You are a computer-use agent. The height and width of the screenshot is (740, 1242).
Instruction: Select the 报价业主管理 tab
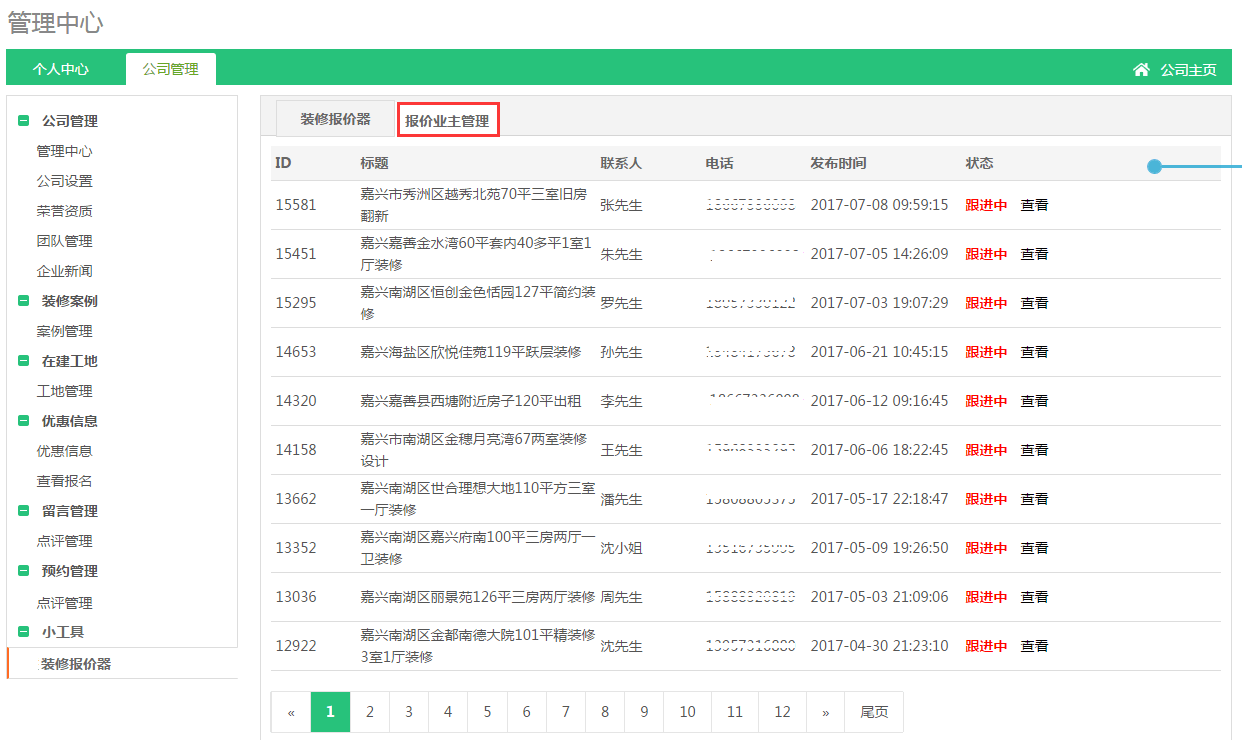[x=447, y=121]
